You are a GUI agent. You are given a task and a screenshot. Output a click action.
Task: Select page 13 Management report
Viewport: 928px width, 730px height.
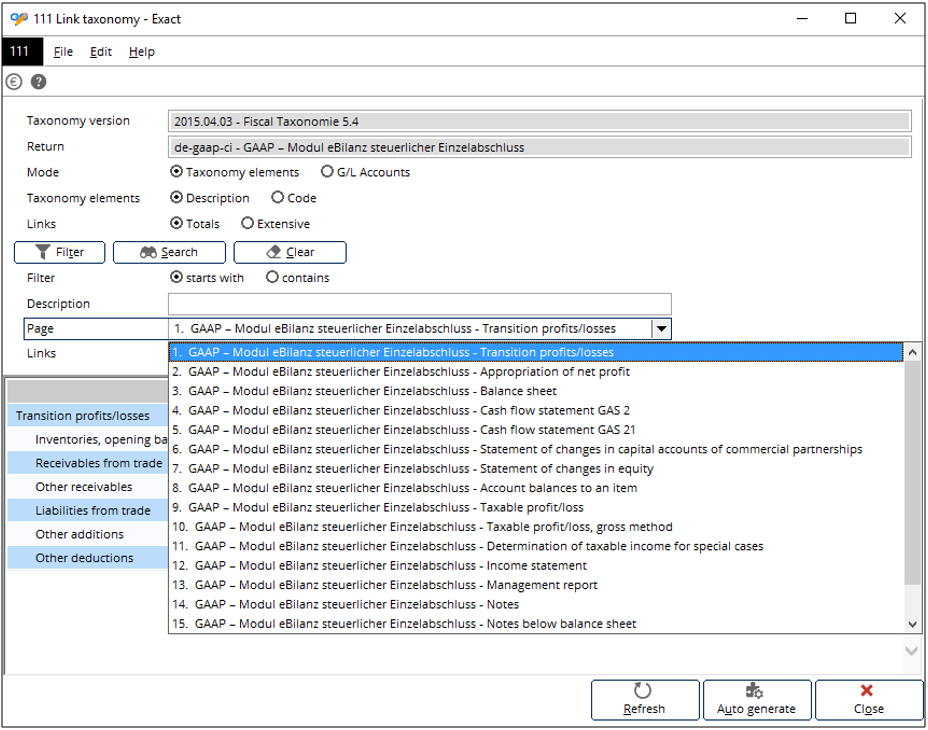pyautogui.click(x=536, y=585)
